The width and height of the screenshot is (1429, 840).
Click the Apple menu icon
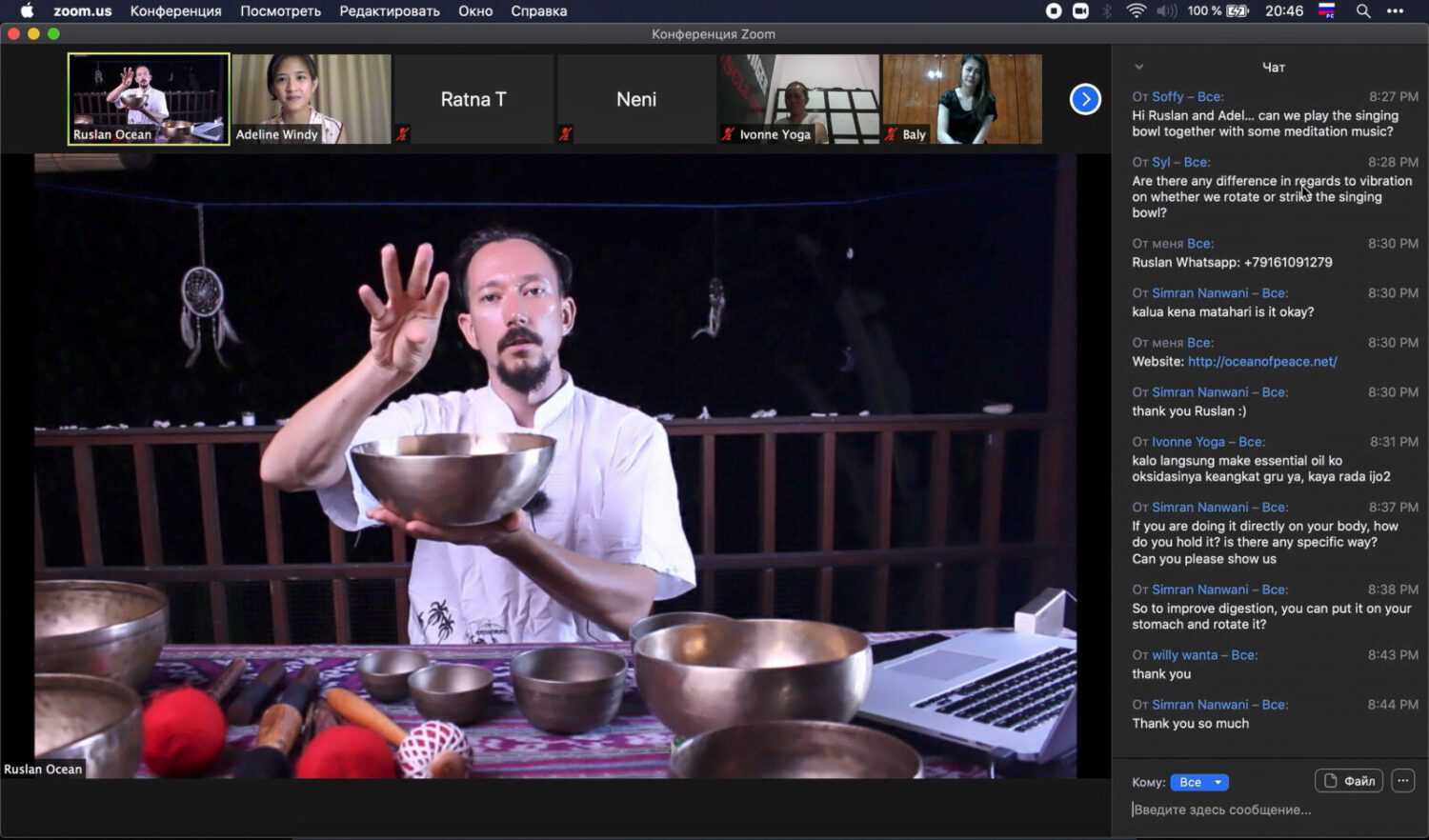click(27, 11)
